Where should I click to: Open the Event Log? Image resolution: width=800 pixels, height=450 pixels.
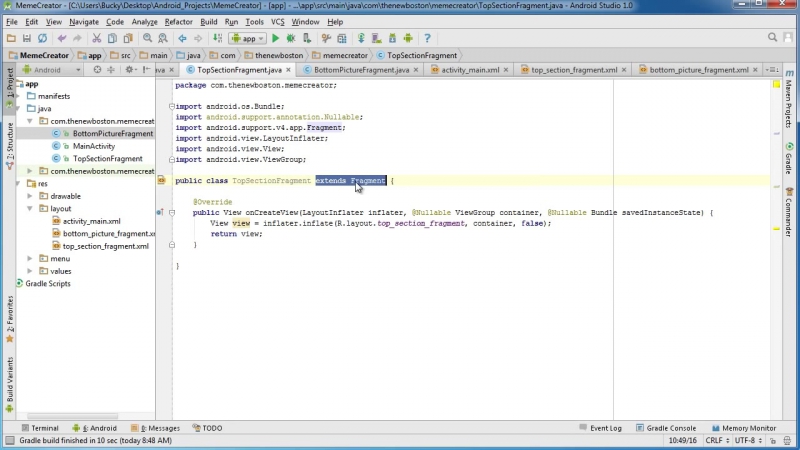coord(601,428)
